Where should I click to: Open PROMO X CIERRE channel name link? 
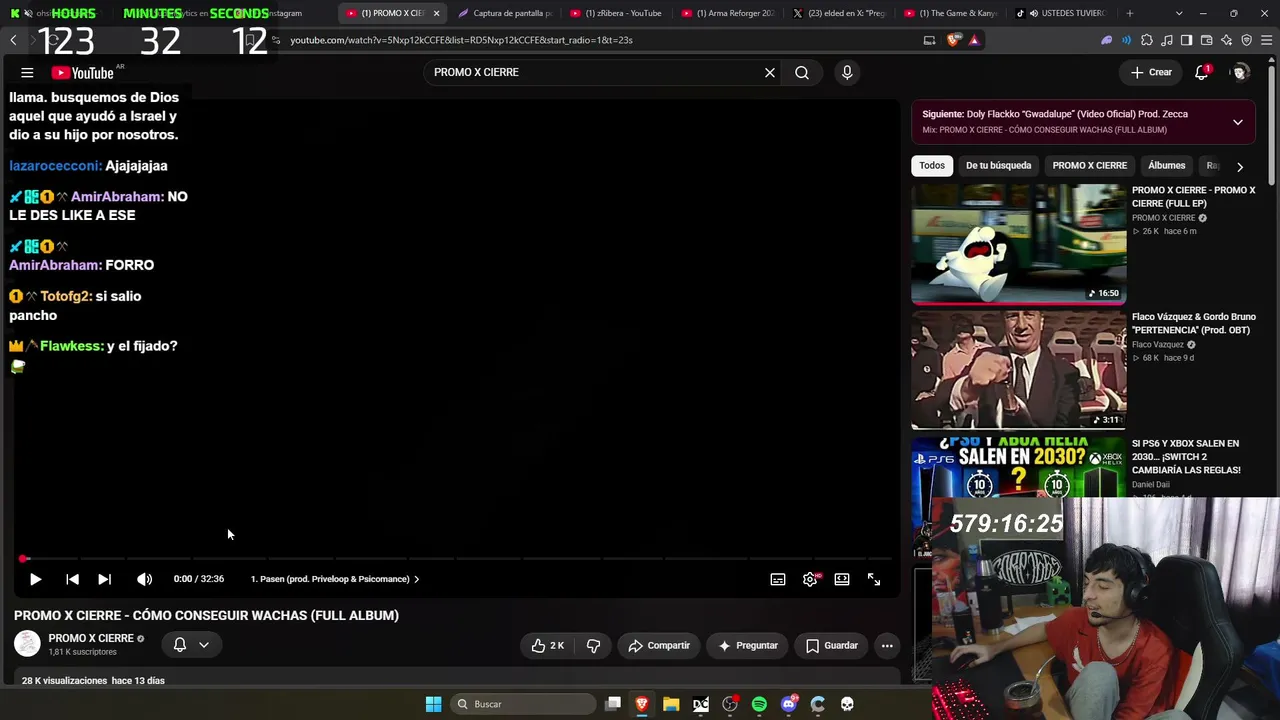(91, 638)
